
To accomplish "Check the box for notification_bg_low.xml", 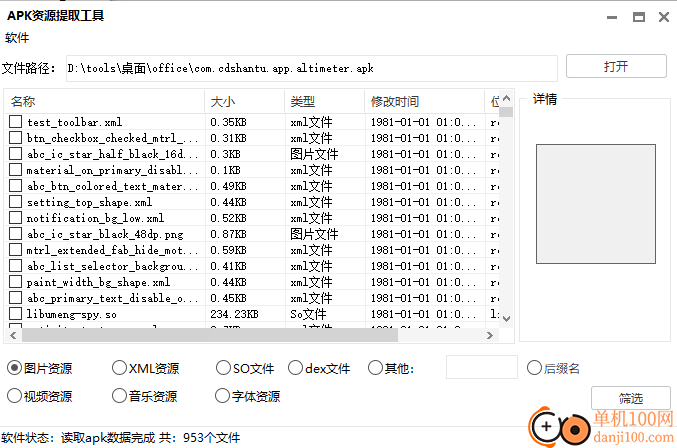I will point(16,218).
